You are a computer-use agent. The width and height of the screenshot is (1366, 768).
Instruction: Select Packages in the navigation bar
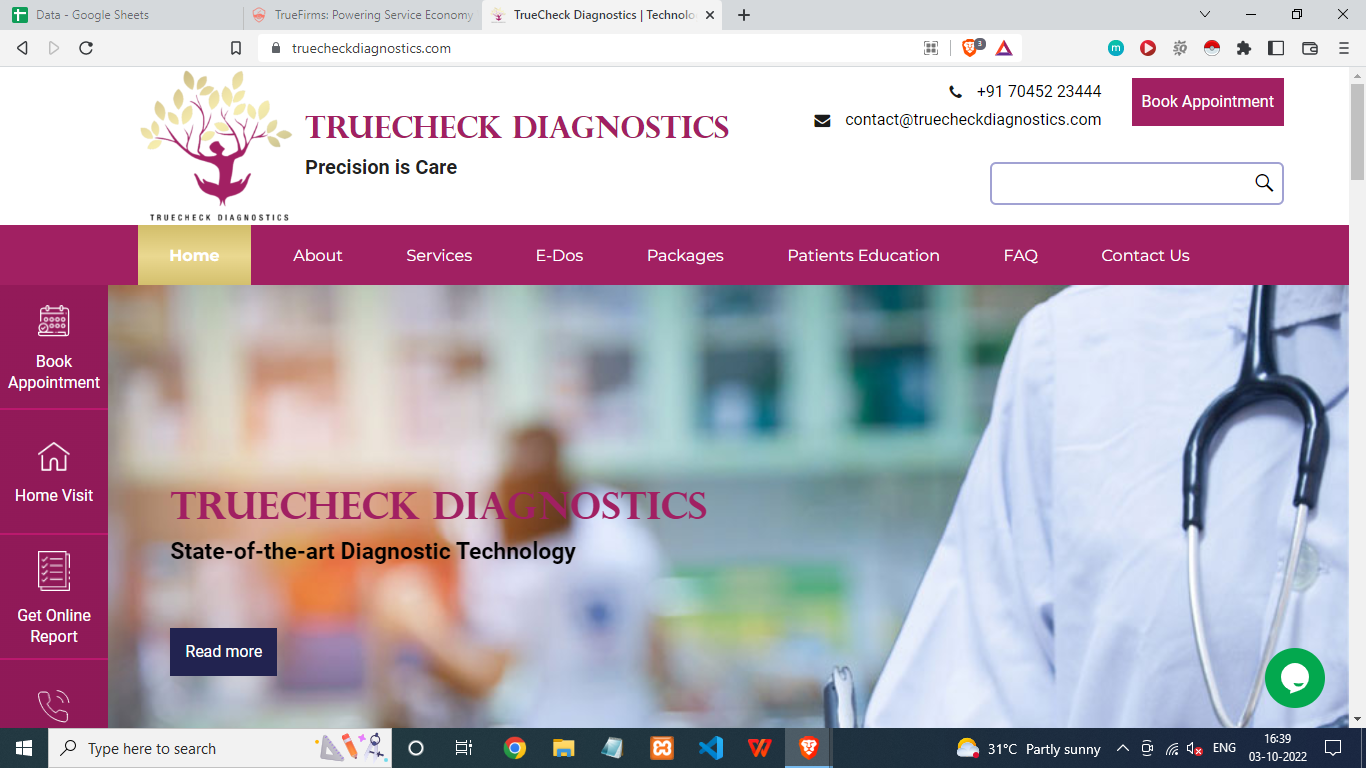click(685, 255)
